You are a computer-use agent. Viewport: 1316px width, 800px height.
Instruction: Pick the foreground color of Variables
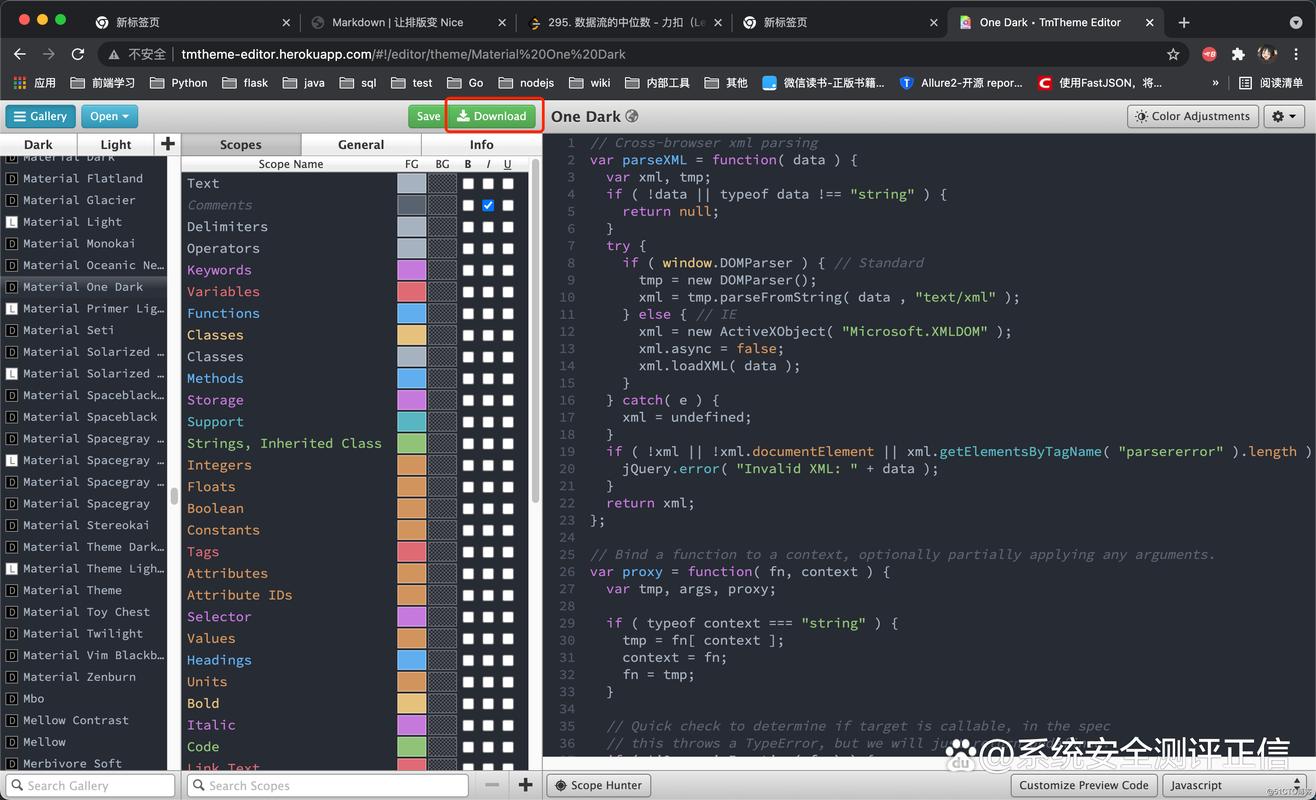(x=412, y=292)
